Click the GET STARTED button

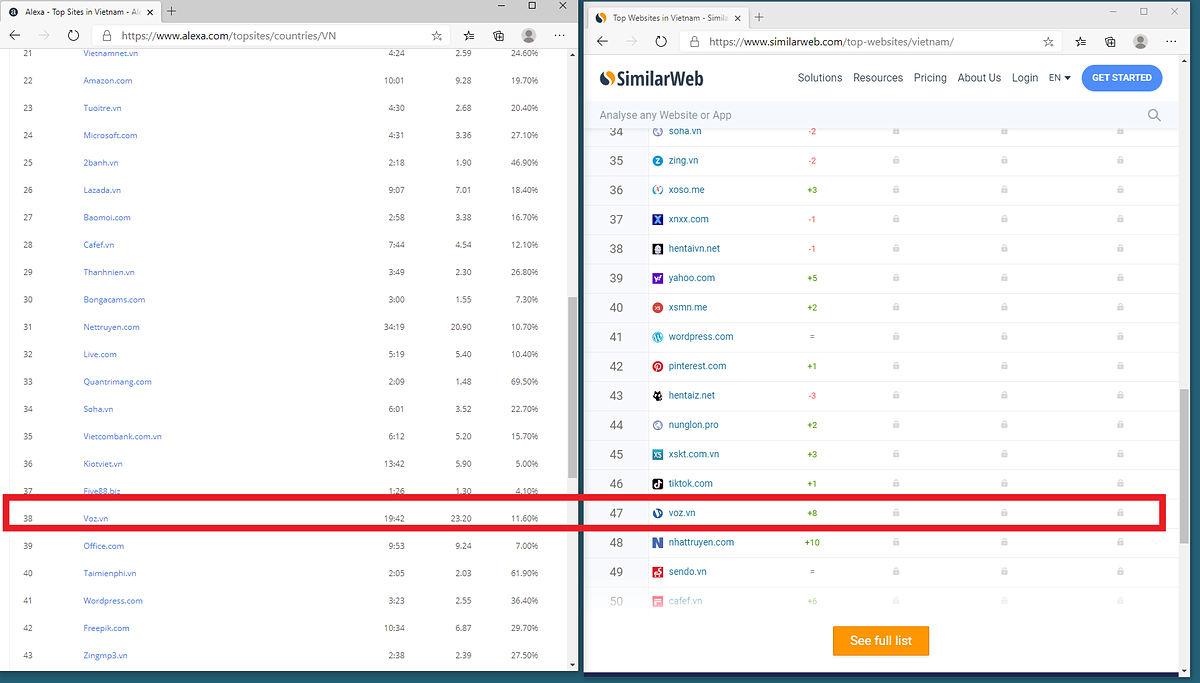tap(1122, 78)
